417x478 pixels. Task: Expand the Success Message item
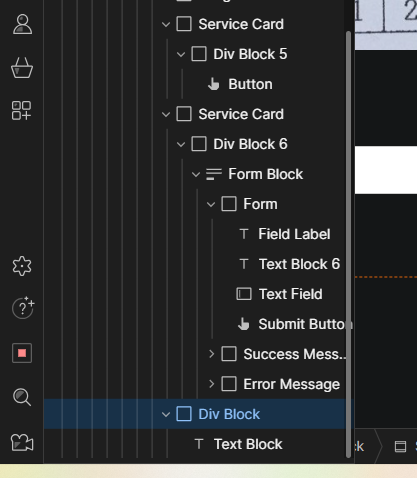(x=211, y=354)
